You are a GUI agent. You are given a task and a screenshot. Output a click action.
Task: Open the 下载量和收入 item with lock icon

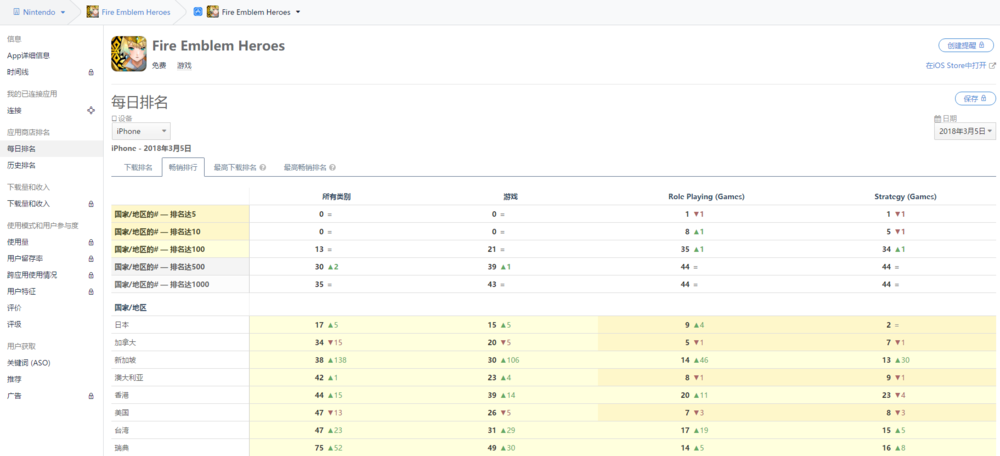[x=28, y=203]
